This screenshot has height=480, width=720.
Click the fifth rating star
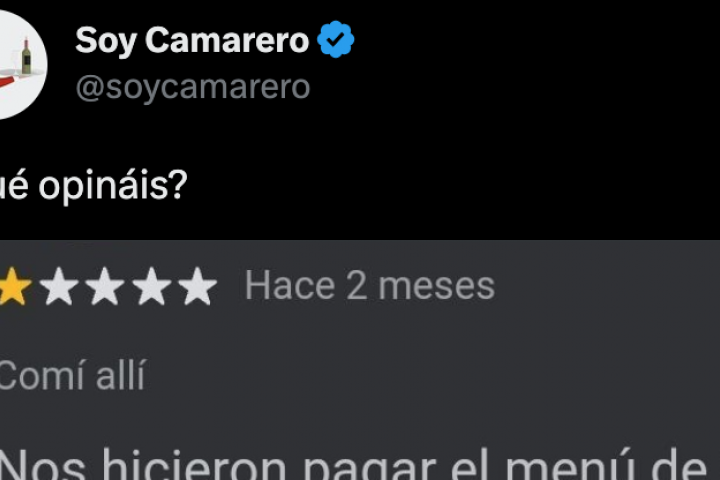(197, 286)
